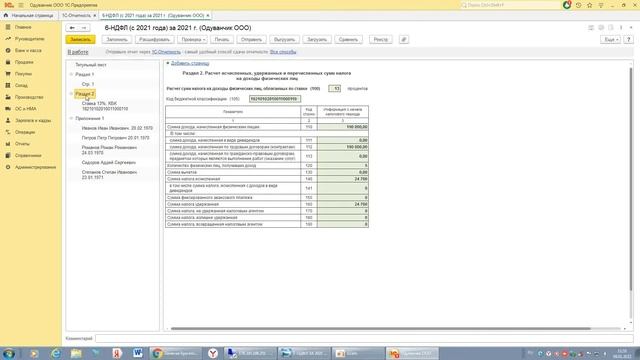Open the Продажи section
The image size is (640, 360).
(x=24, y=62)
